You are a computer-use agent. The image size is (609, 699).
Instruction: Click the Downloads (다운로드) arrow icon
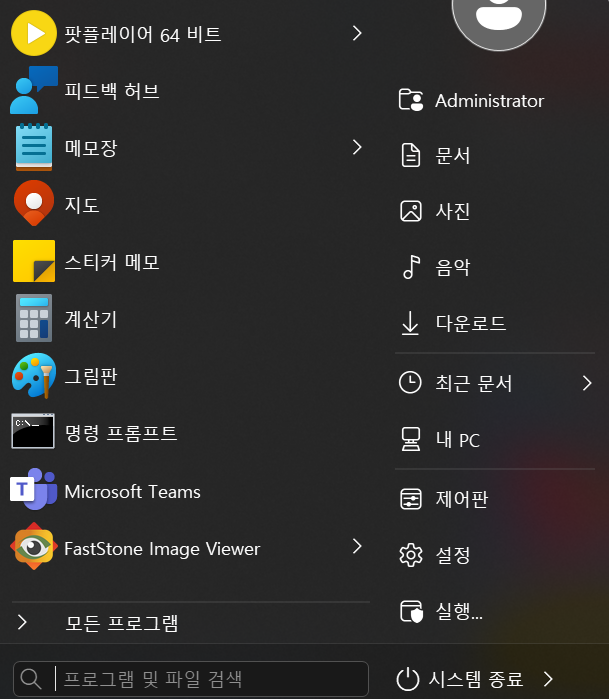pyautogui.click(x=410, y=323)
